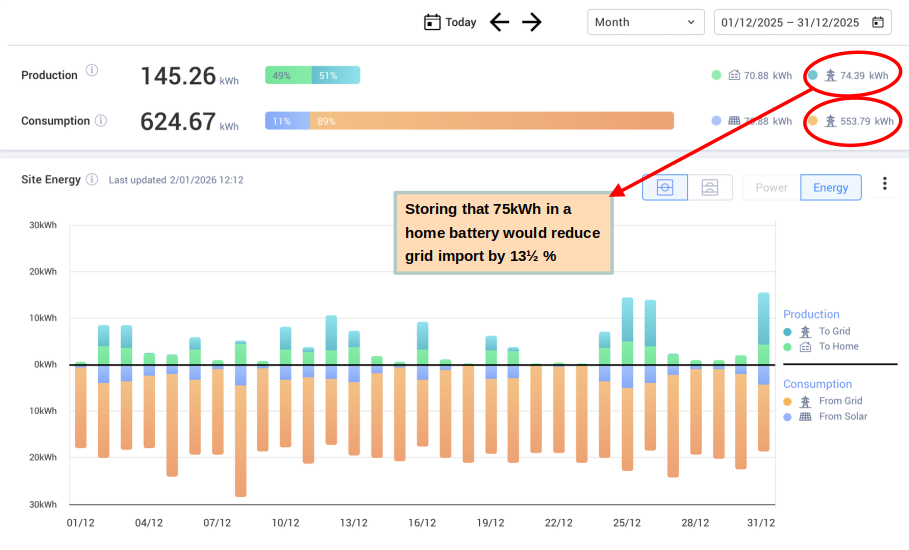Click the orange 89% consumption bar segment

(x=492, y=121)
